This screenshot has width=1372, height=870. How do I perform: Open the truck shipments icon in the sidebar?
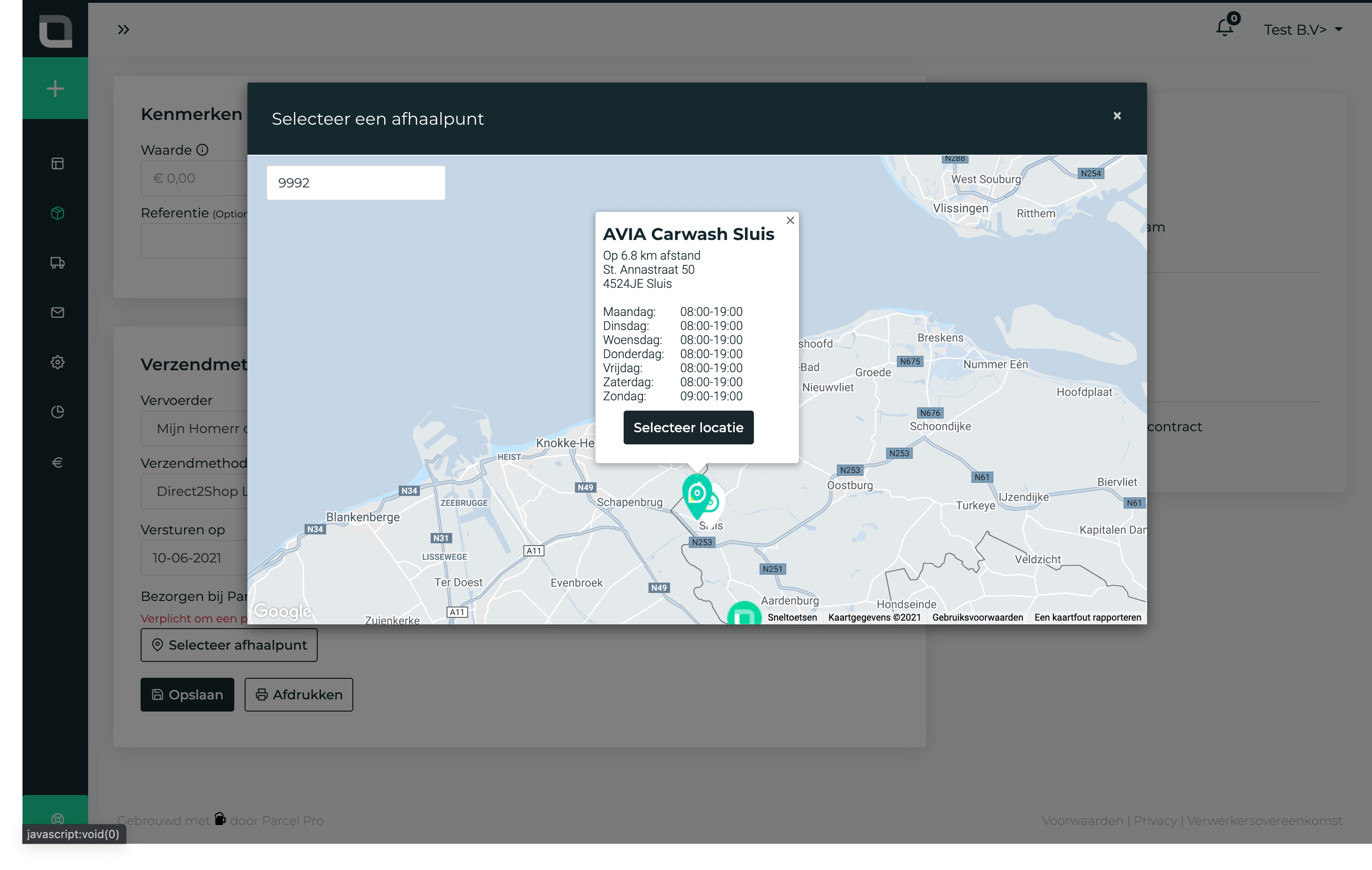(58, 263)
